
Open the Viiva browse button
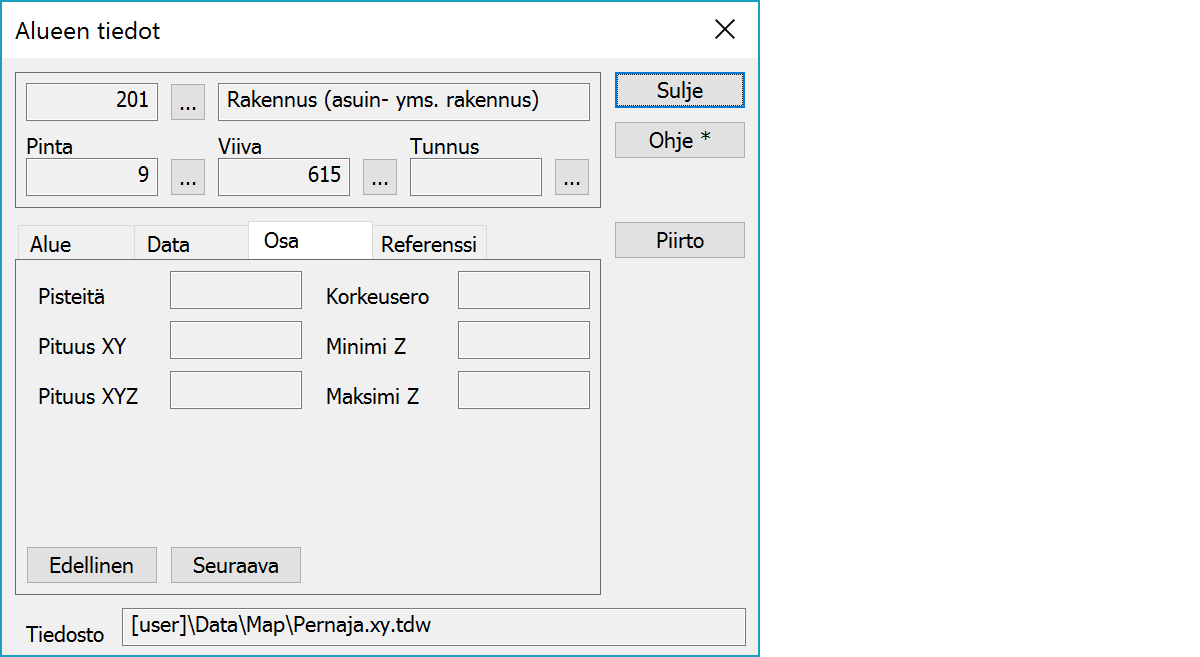379,177
